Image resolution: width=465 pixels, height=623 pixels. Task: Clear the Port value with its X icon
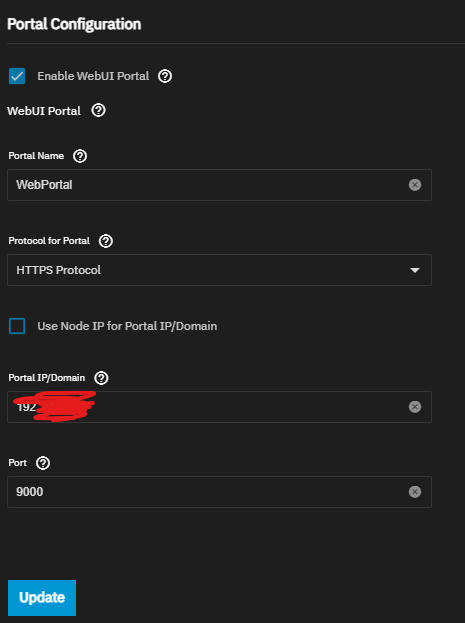tap(415, 492)
